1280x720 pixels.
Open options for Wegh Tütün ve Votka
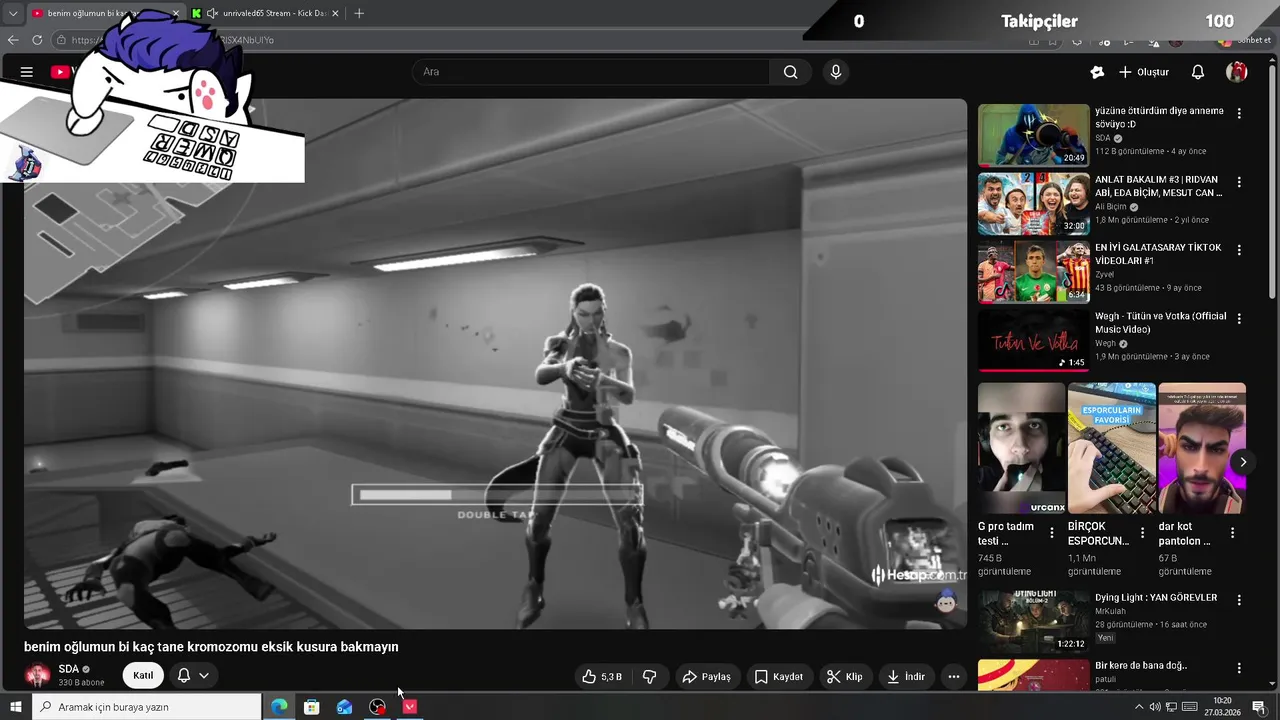tap(1239, 319)
